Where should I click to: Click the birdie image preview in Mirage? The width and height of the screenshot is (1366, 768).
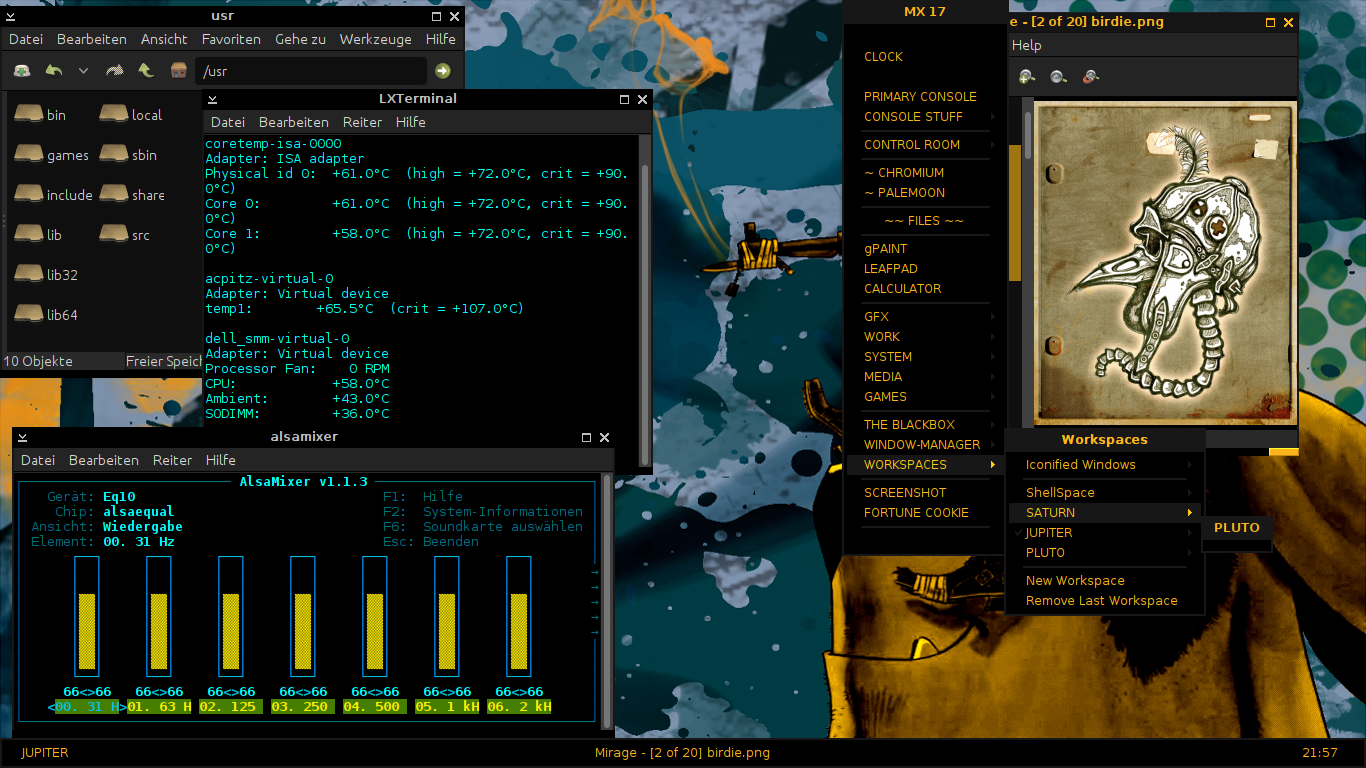pyautogui.click(x=1164, y=261)
